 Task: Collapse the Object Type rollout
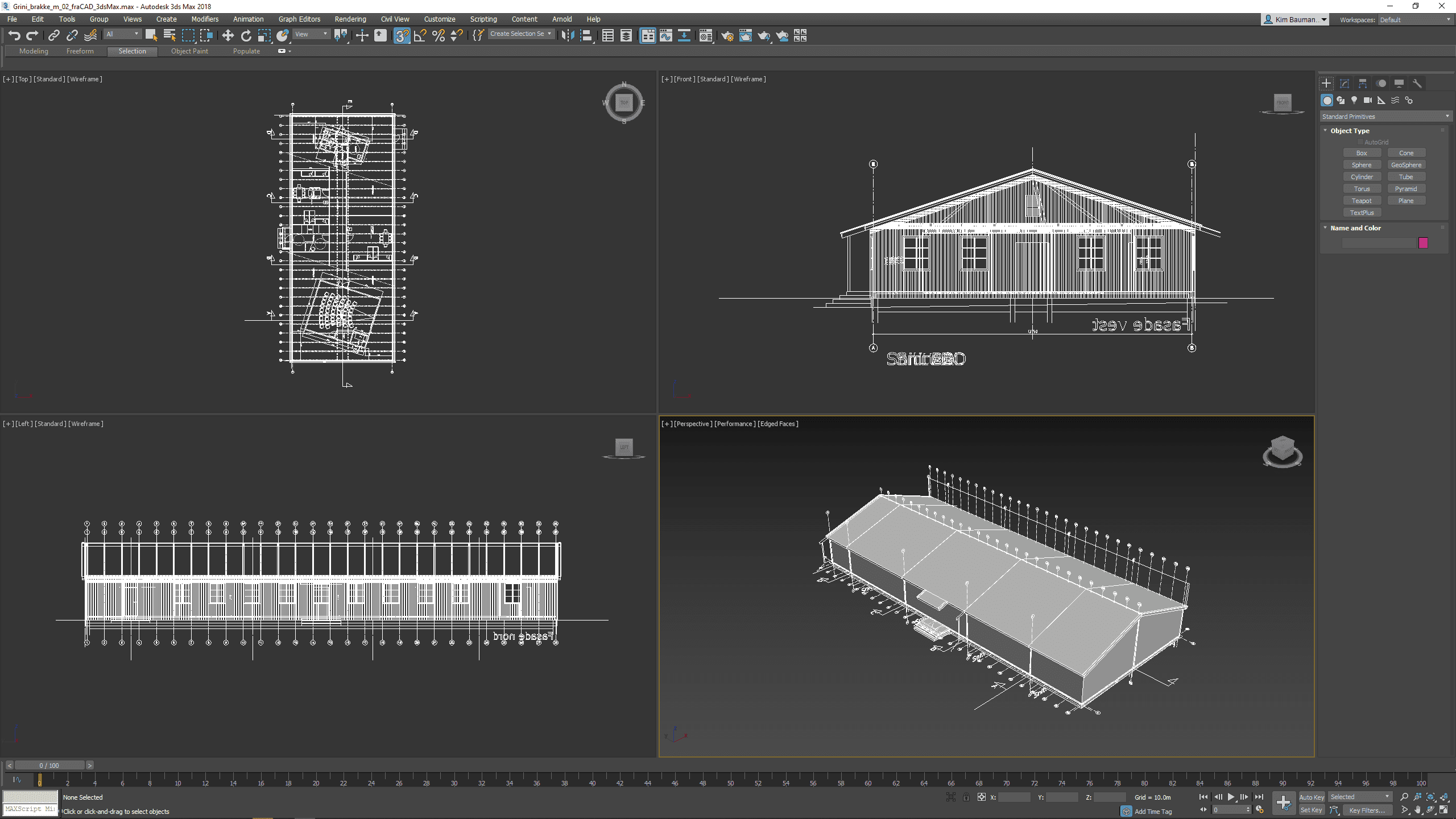[x=1349, y=131]
